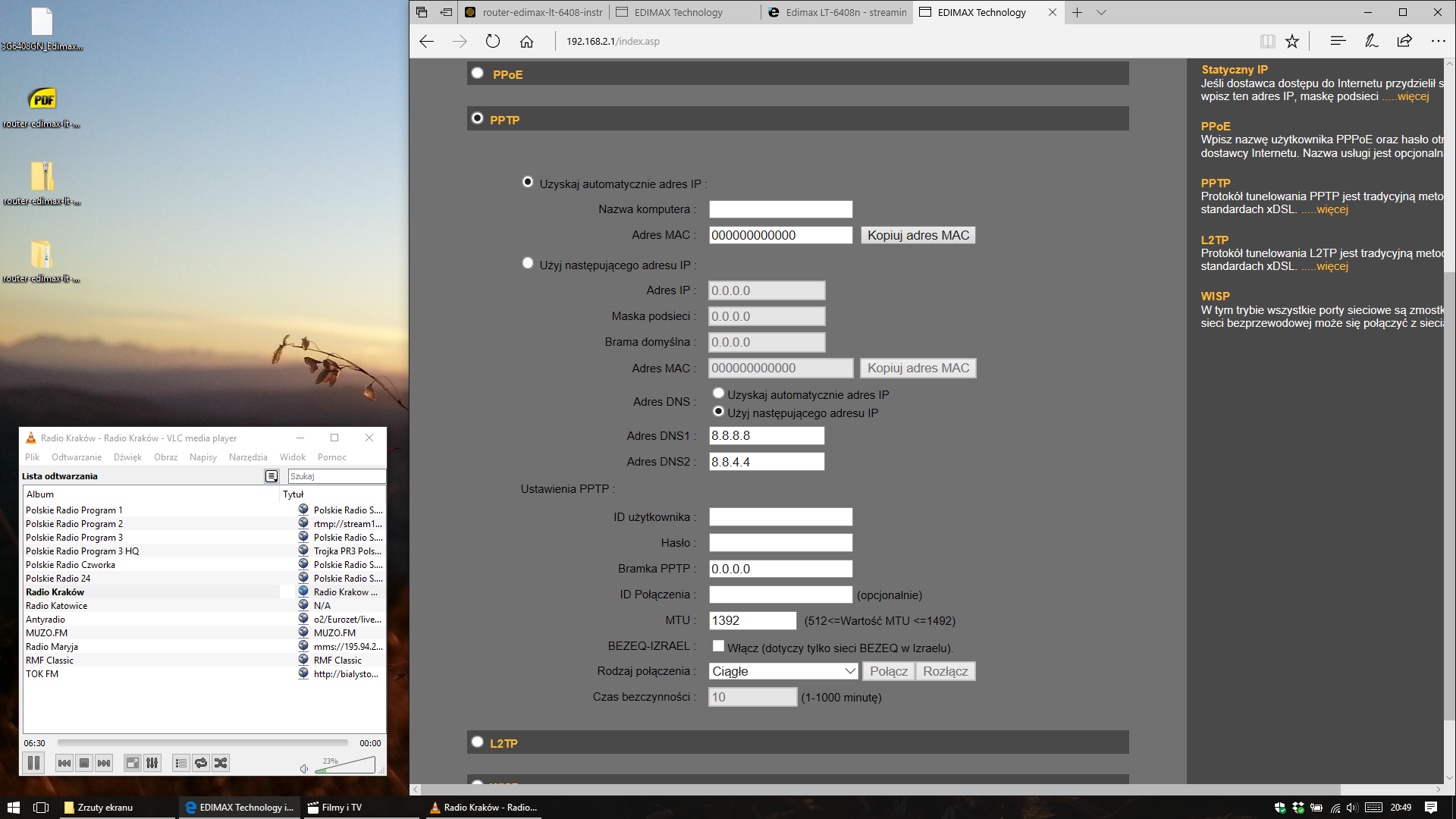Open the Widok menu in VLC
This screenshot has width=1456, height=819.
293,457
